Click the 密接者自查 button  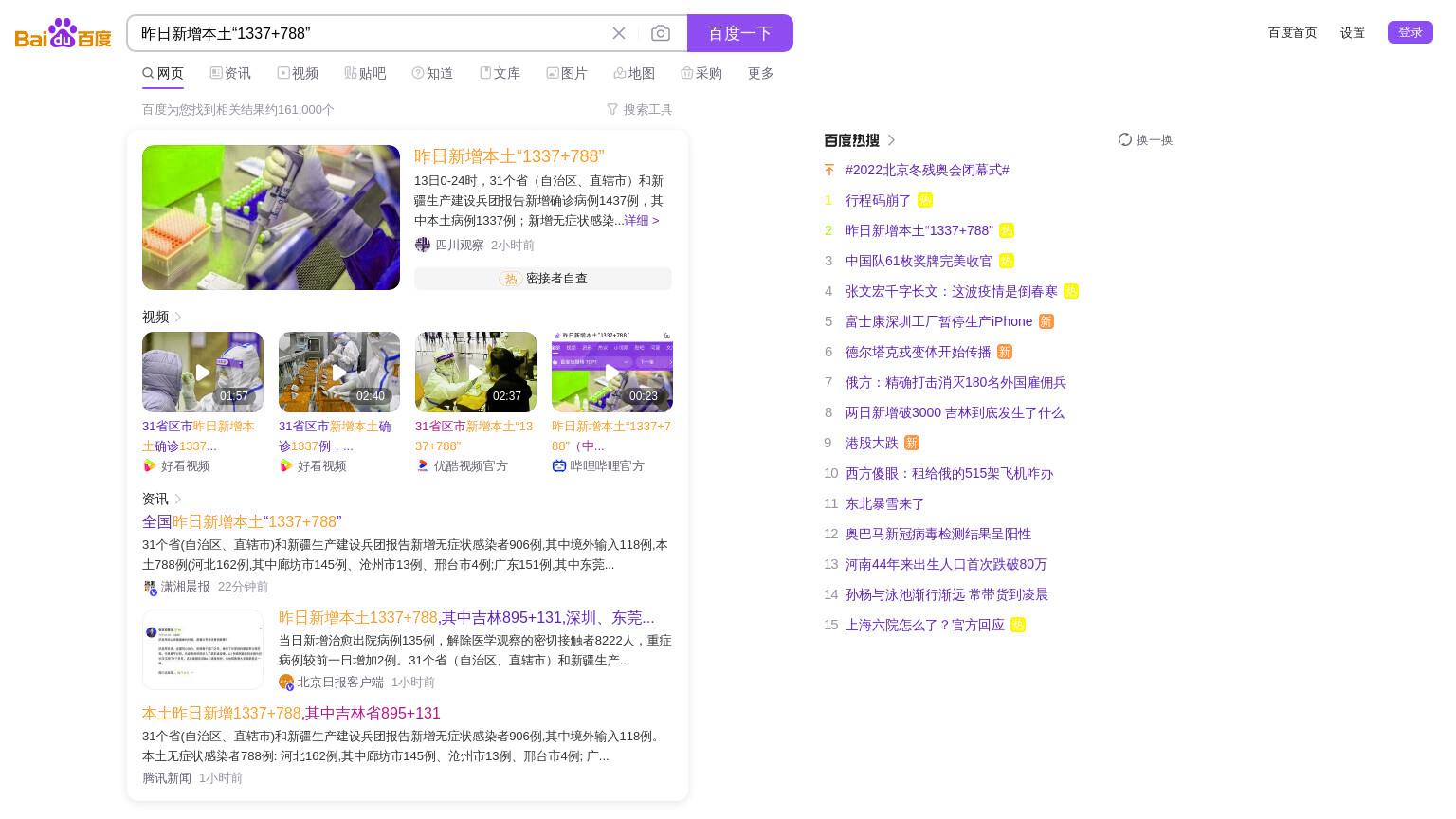pyautogui.click(x=543, y=279)
